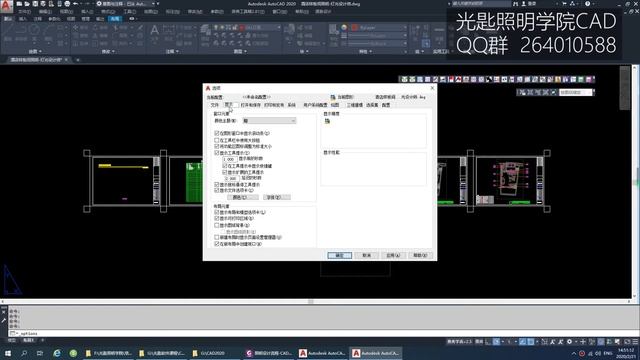Screen dimensions: 640x360
Task: Open the Tools menu in menu bar
Action: click(129, 11)
